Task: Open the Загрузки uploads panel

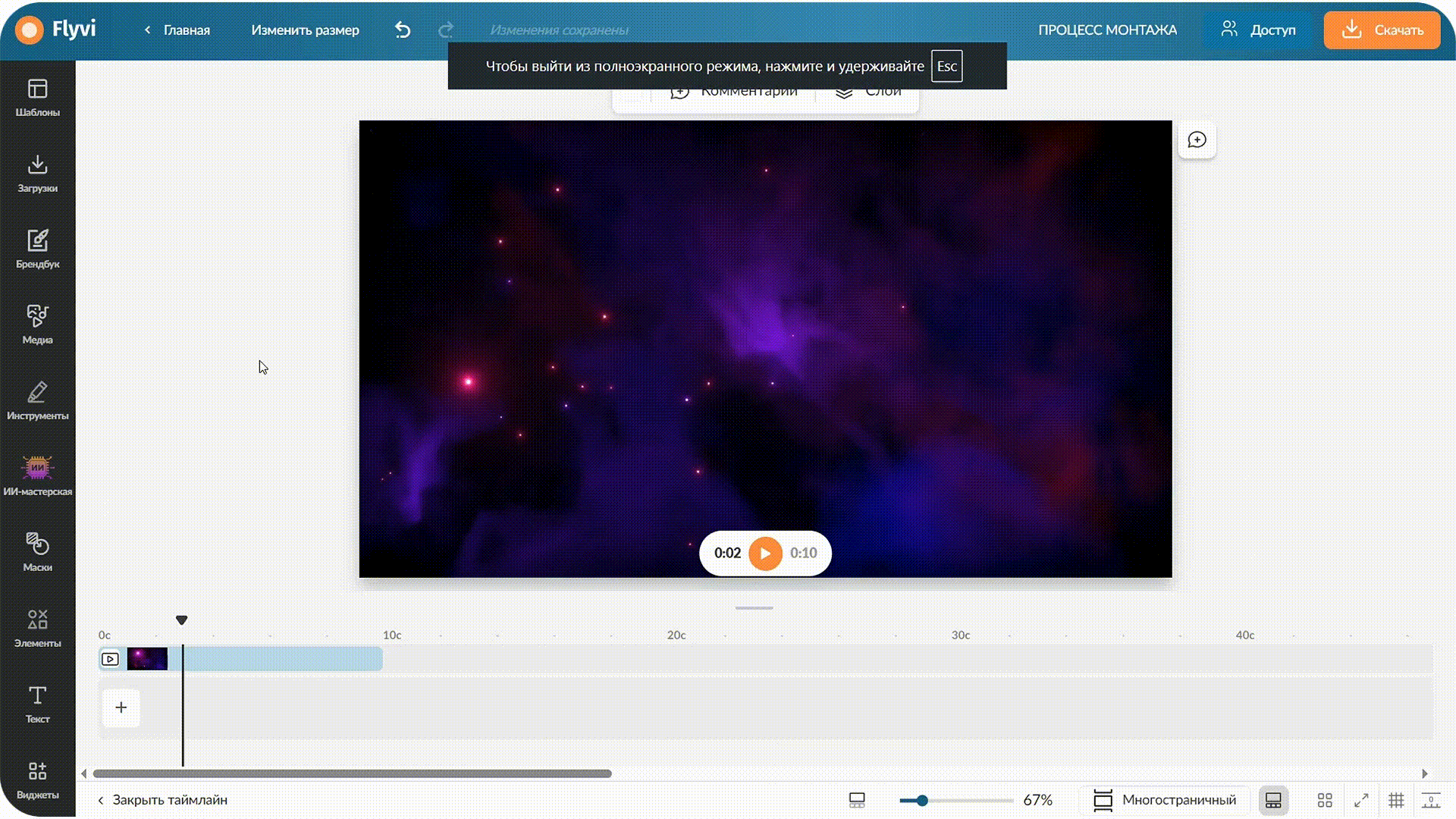Action: 37,174
